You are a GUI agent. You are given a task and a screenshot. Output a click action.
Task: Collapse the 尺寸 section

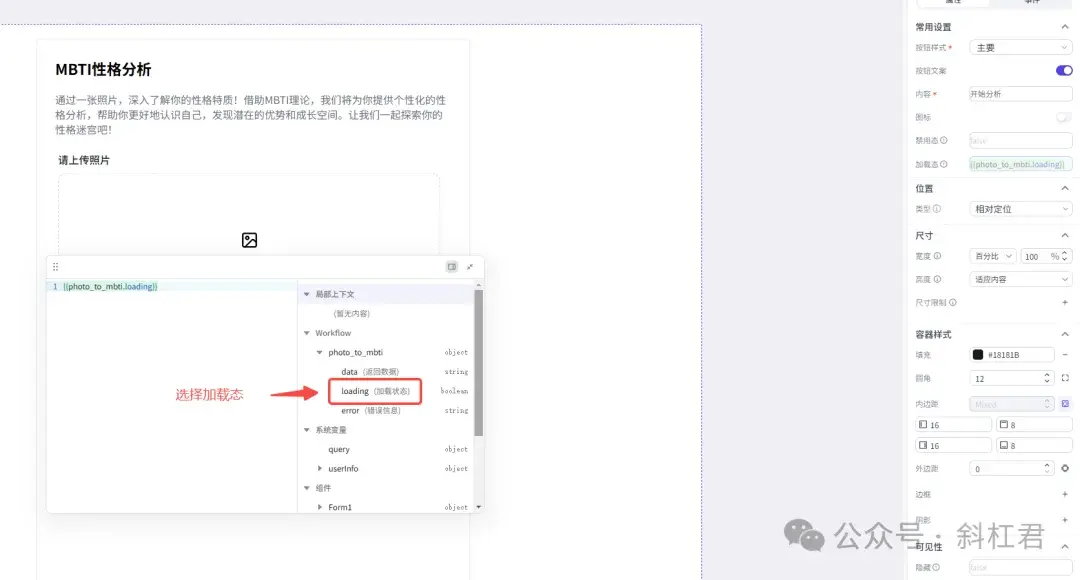pos(1065,236)
